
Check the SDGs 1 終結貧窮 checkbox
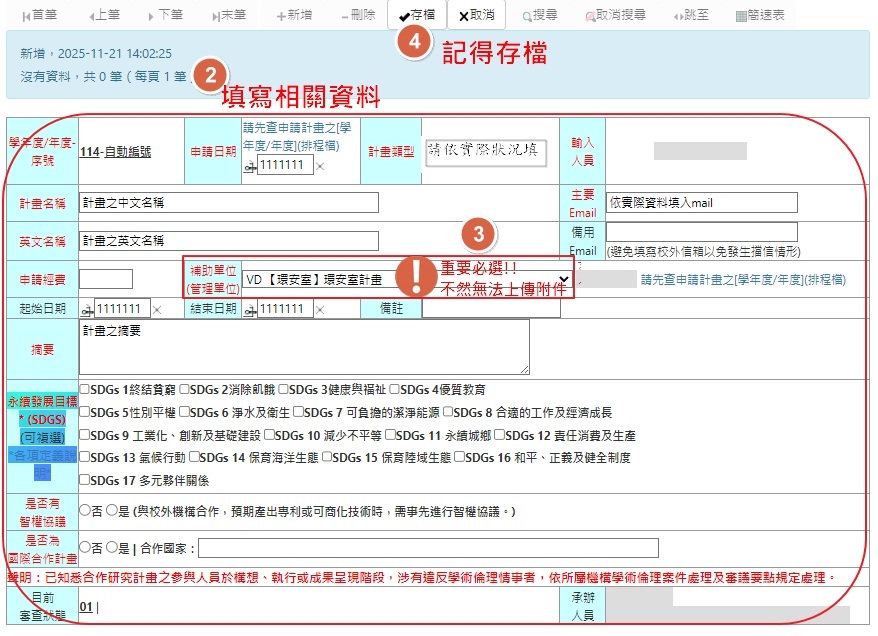pos(85,389)
